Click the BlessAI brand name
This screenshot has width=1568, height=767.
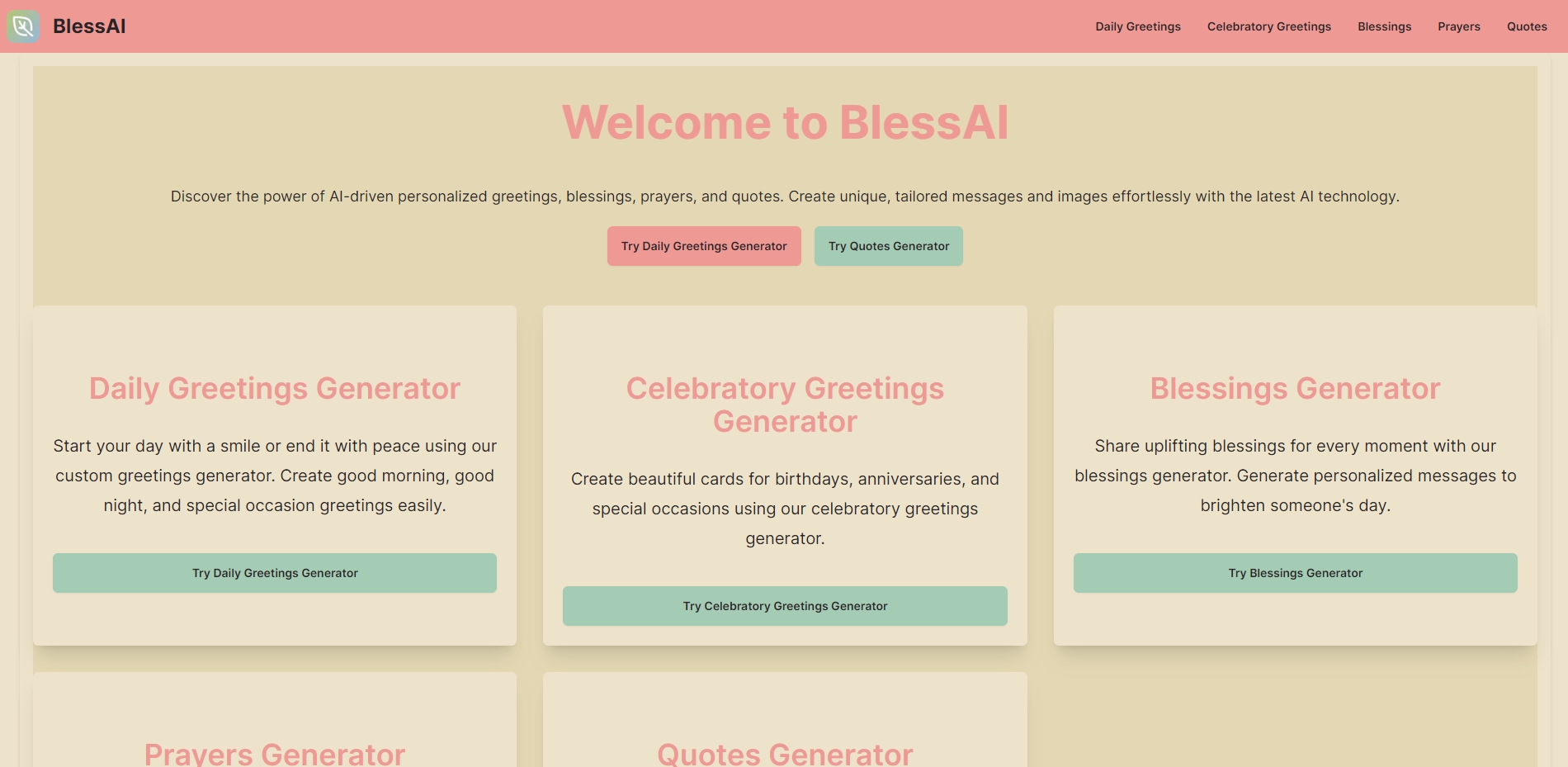click(x=89, y=26)
